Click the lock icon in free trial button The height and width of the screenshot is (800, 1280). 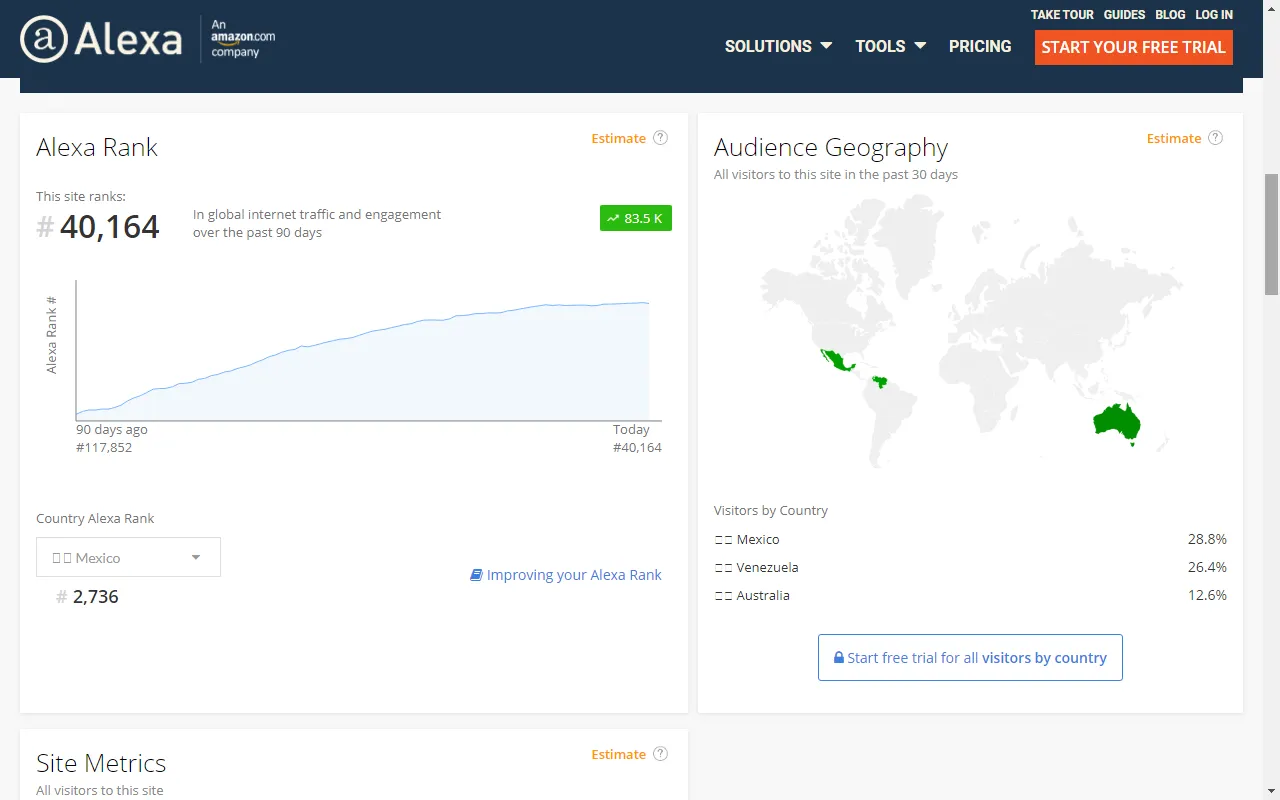coord(839,658)
